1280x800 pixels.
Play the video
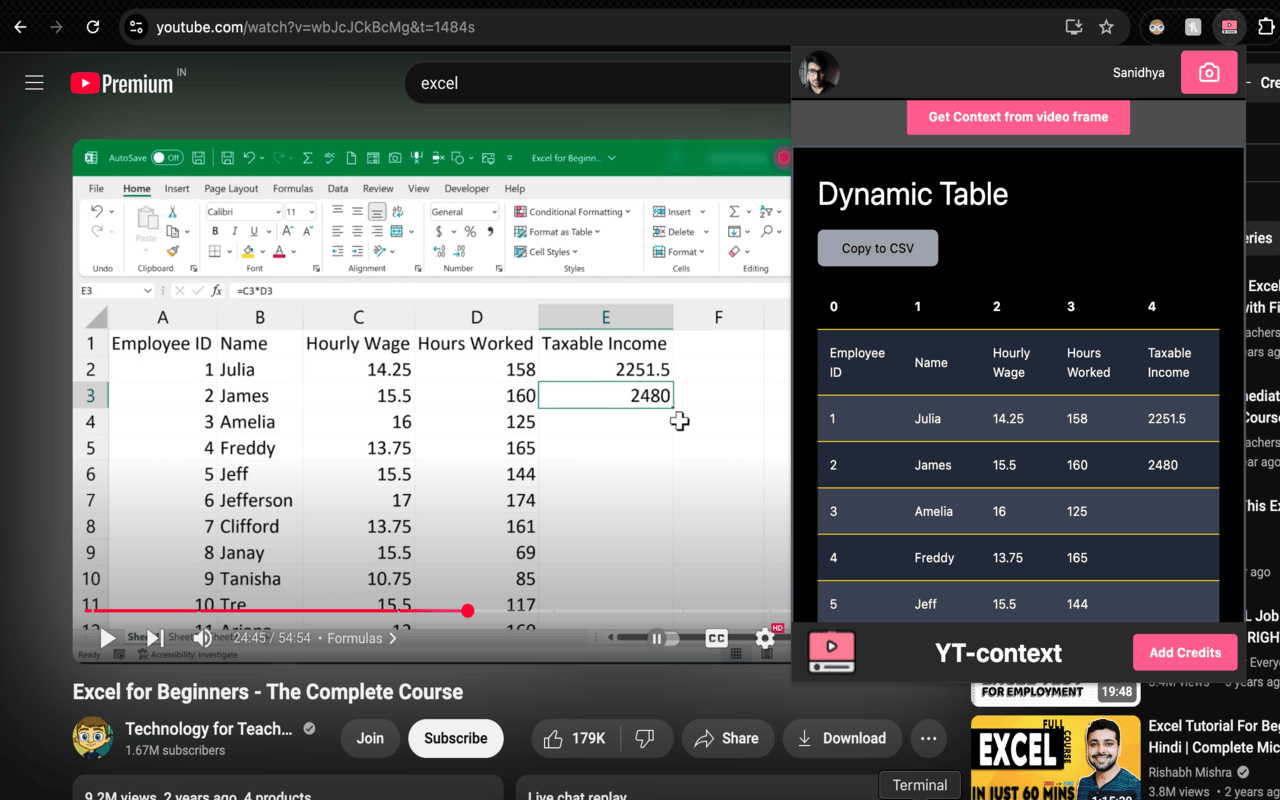[108, 638]
